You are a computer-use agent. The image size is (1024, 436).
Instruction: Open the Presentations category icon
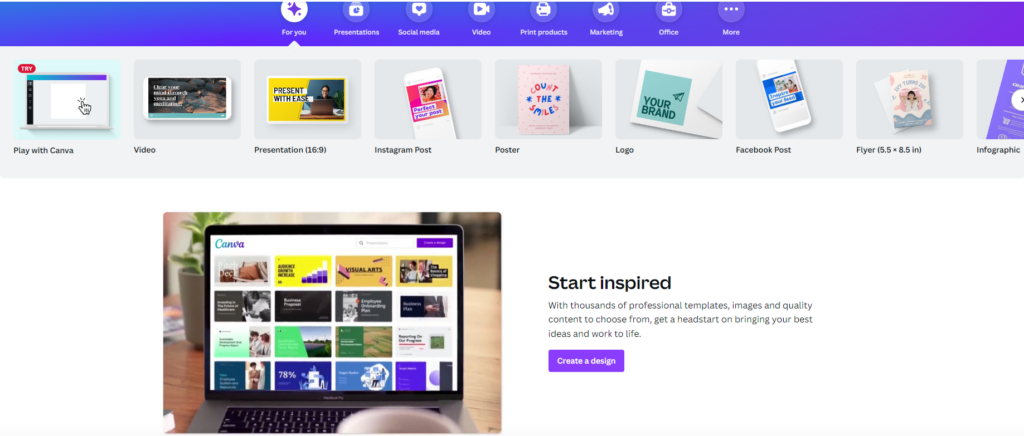356,9
